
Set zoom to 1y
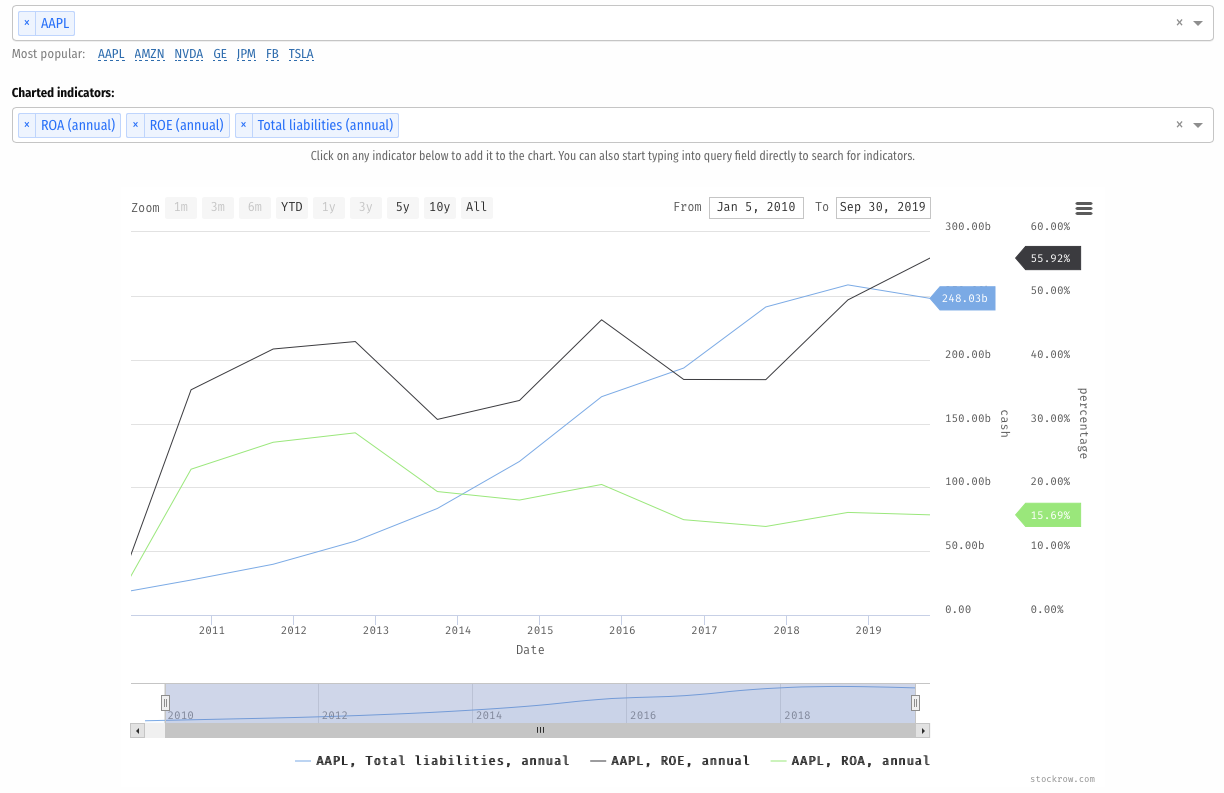pyautogui.click(x=329, y=207)
